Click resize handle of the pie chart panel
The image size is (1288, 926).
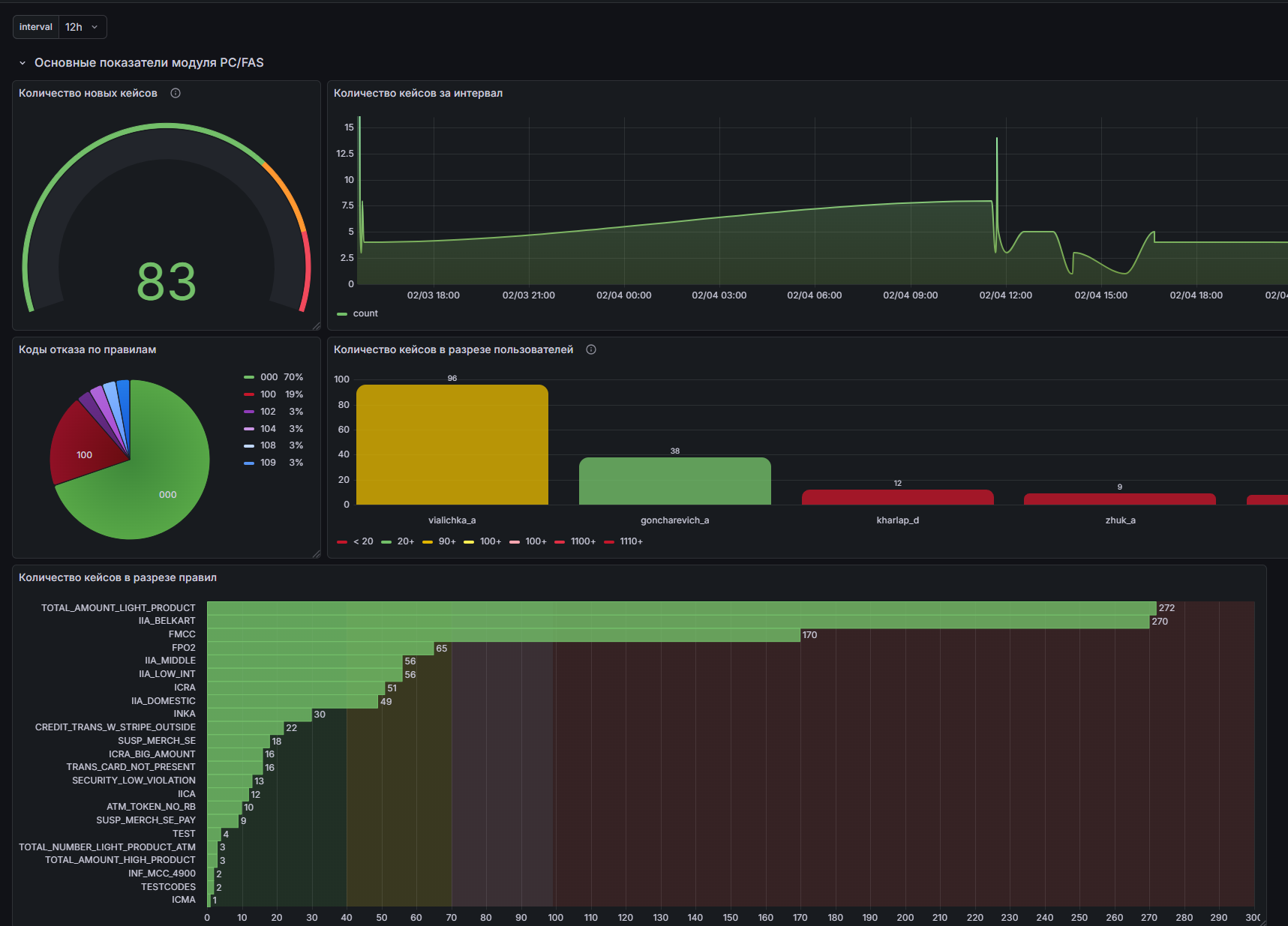(316, 553)
